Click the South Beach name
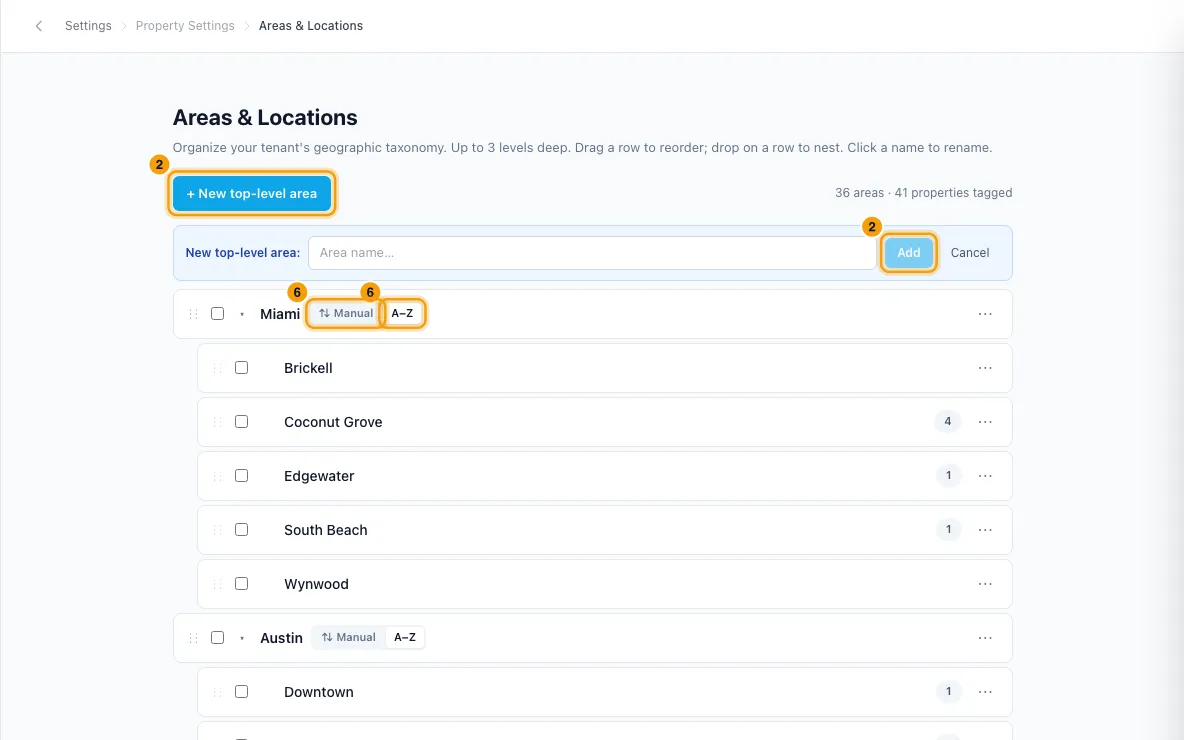This screenshot has height=740, width=1184. (325, 530)
